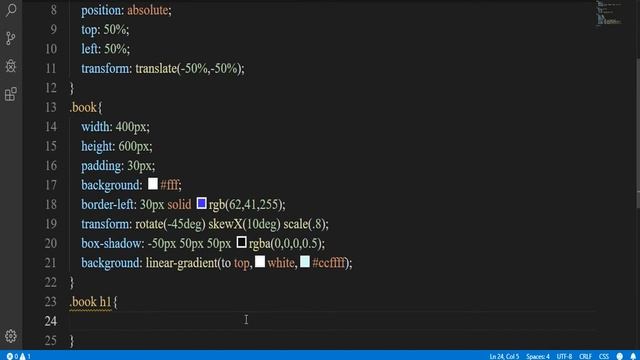Click 'position: absolute;' line
The height and width of the screenshot is (360, 640).
click(x=126, y=10)
